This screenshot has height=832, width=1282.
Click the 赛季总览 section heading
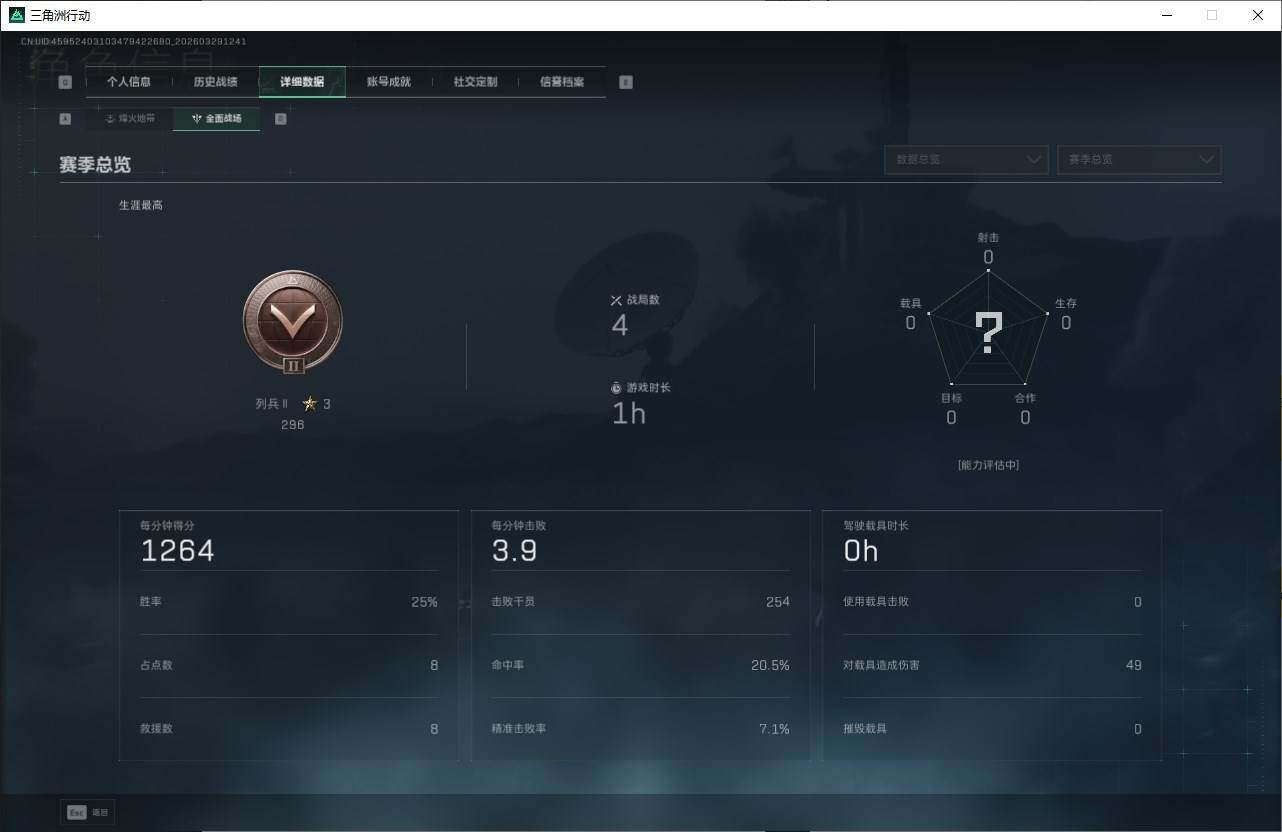click(95, 165)
